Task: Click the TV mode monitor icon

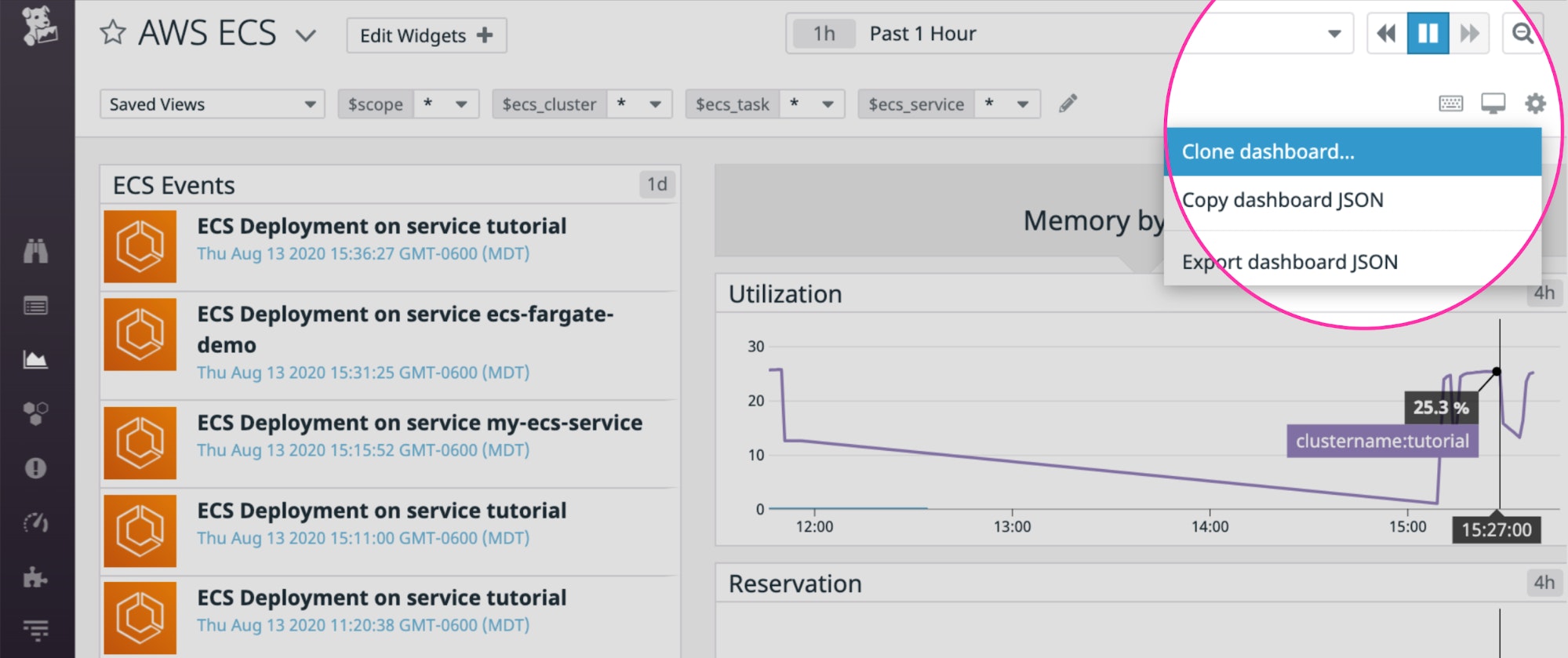Action: pos(1493,104)
